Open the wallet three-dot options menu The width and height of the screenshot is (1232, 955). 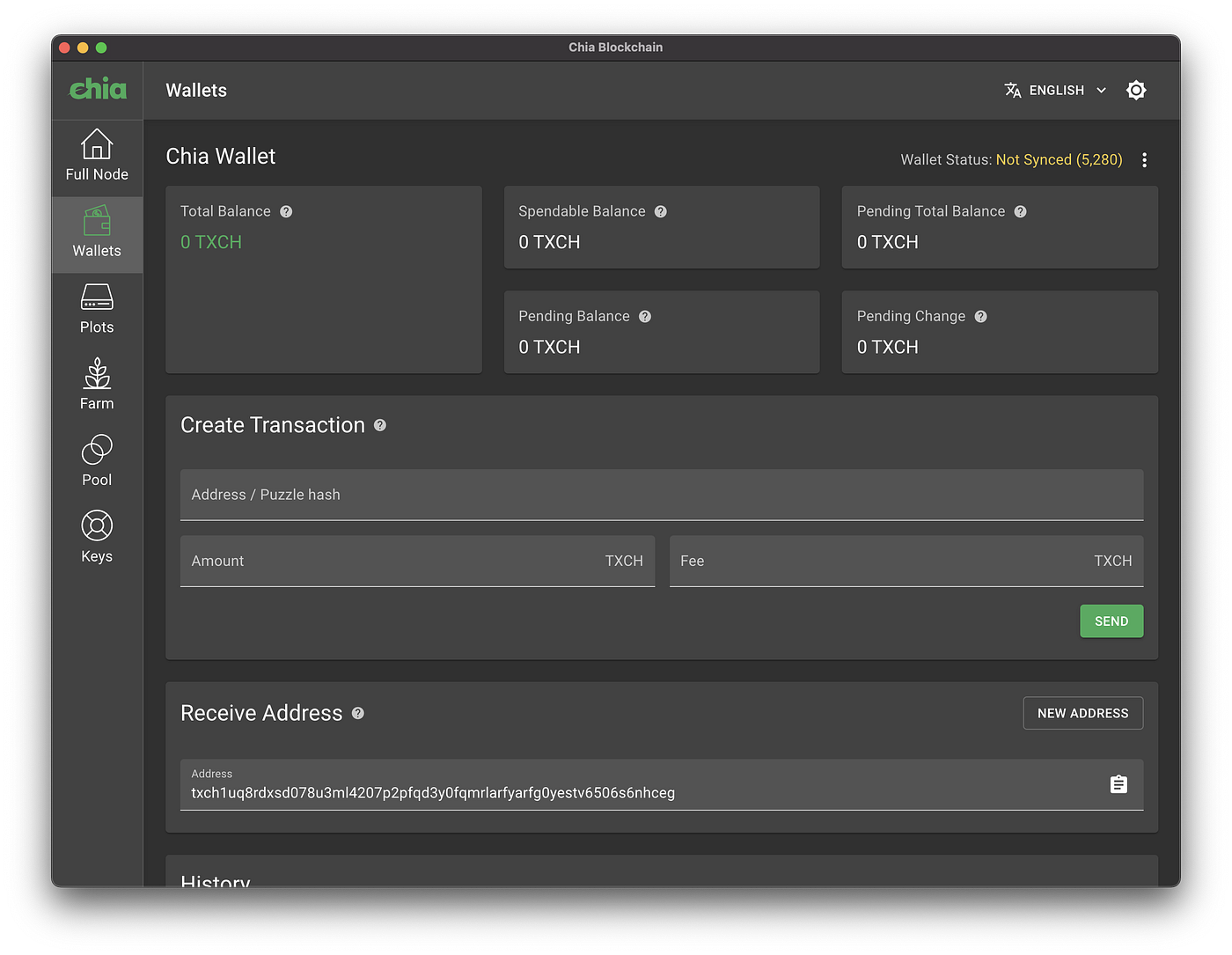[1144, 159]
